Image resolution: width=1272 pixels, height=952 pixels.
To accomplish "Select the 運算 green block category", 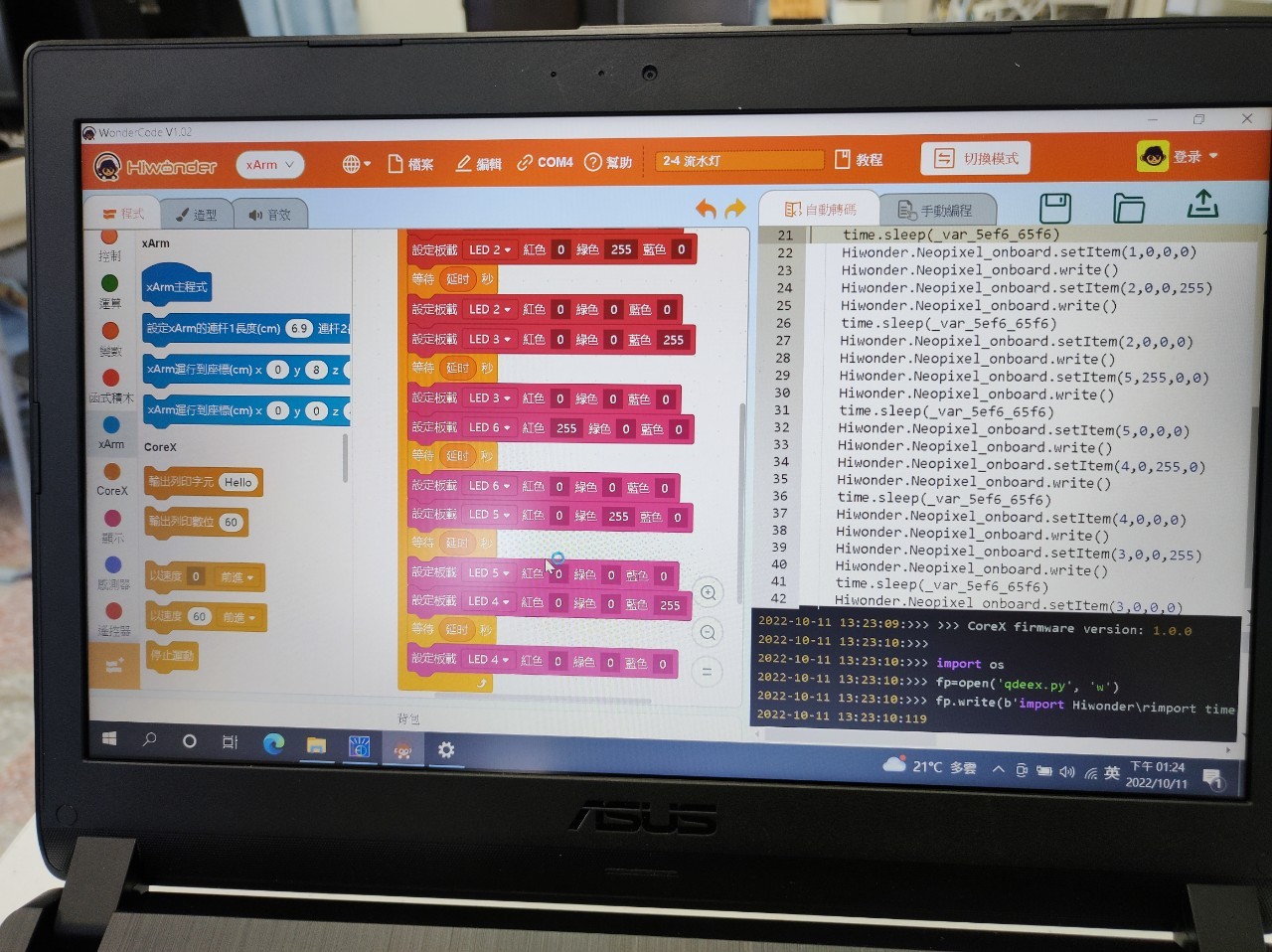I will click(109, 292).
